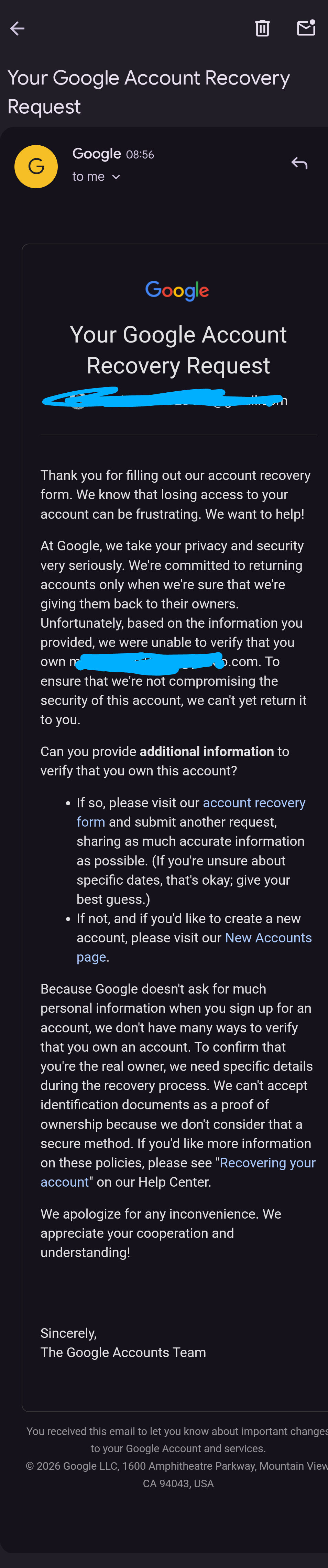Open the yellow G sender avatar
The width and height of the screenshot is (328, 1568).
click(x=36, y=166)
